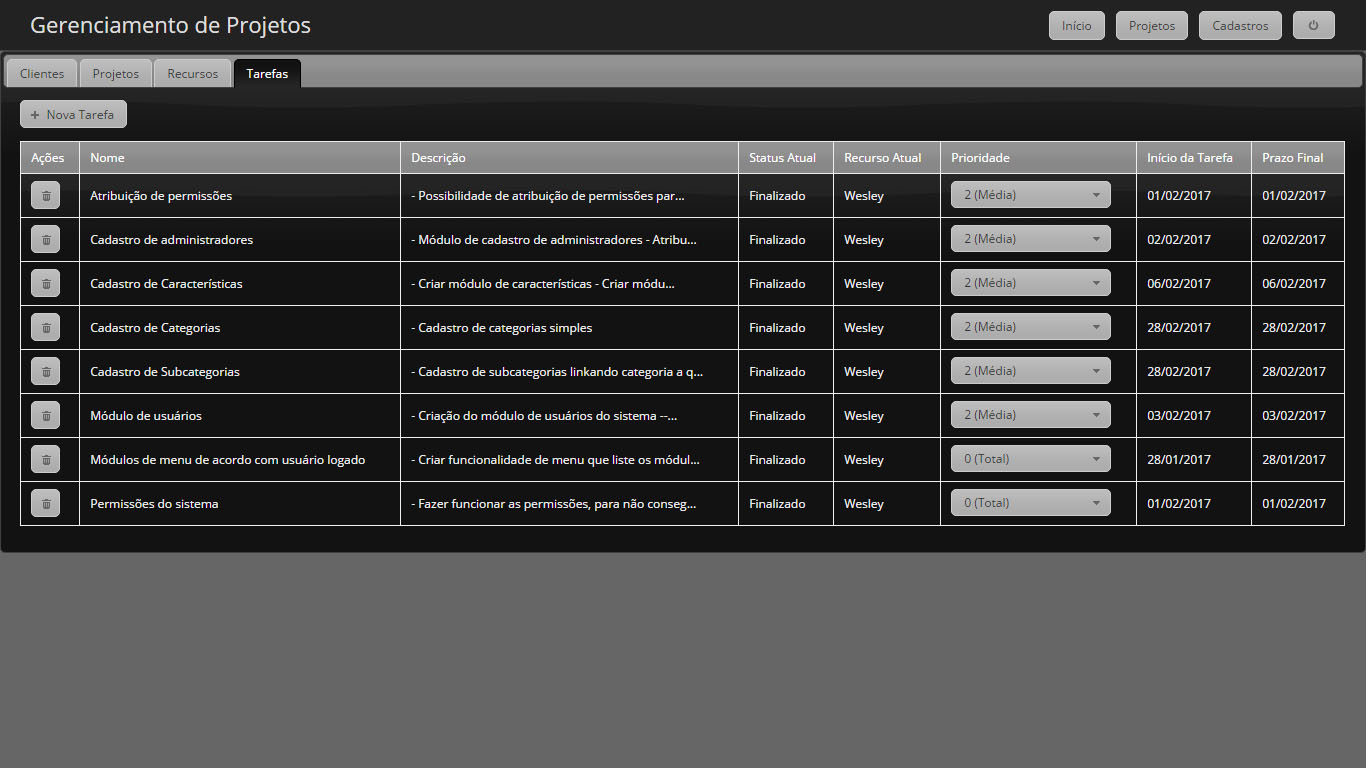Screen dimensions: 1366x768
Task: Delete the Cadastro de administradores task
Action: coord(46,240)
